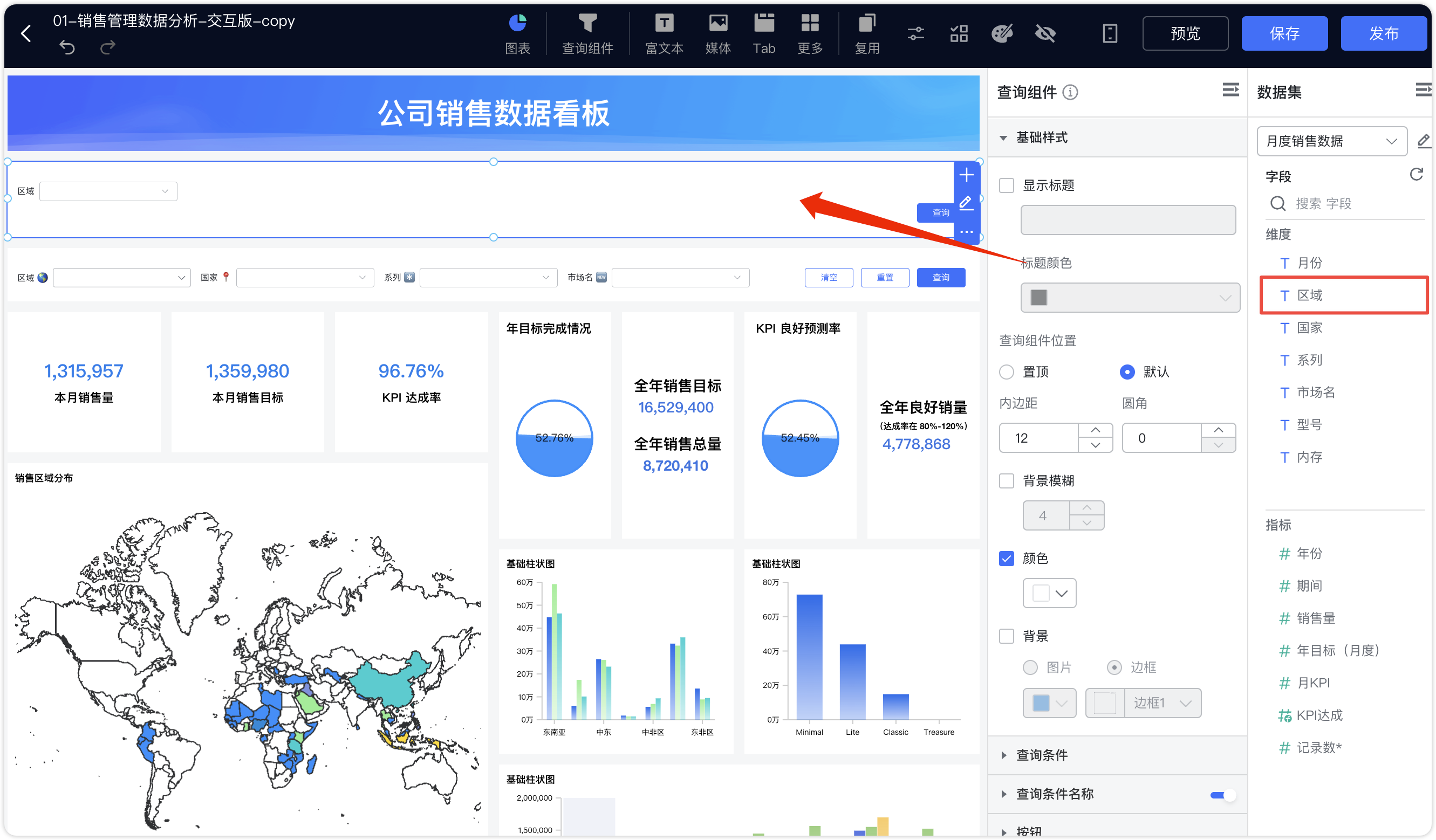Open the 更多 components menu
The image size is (1436, 840).
pos(810,34)
